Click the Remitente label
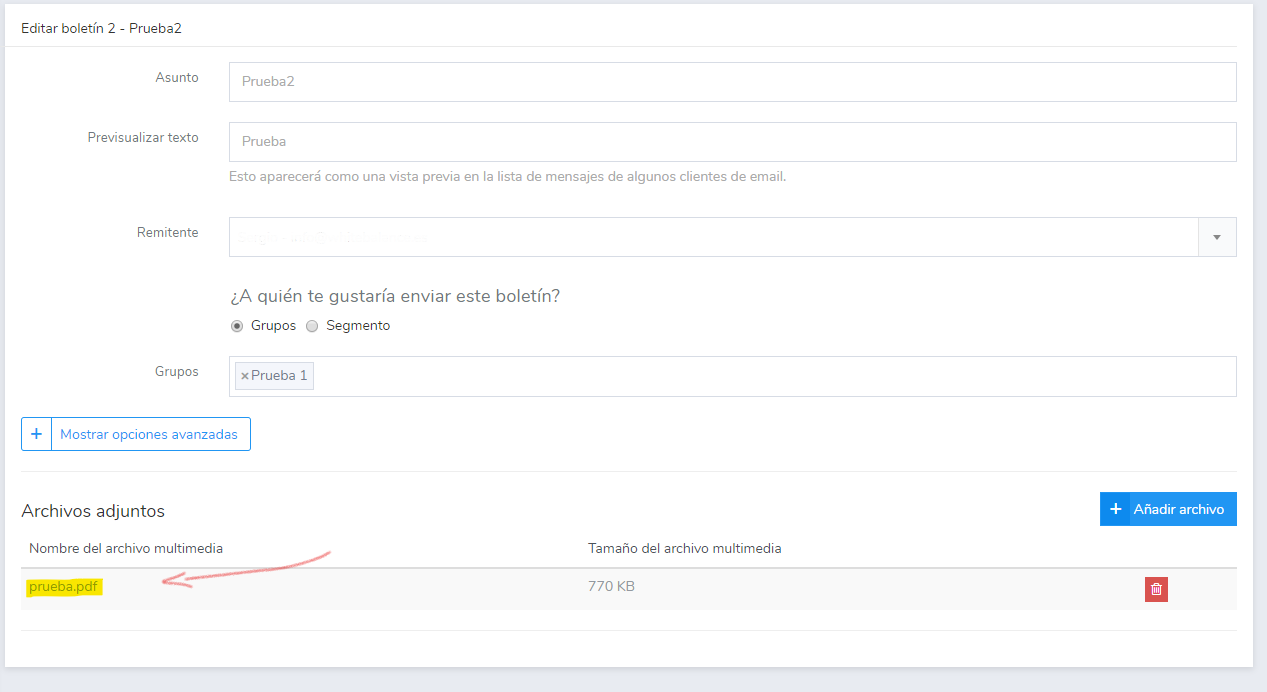 [168, 232]
